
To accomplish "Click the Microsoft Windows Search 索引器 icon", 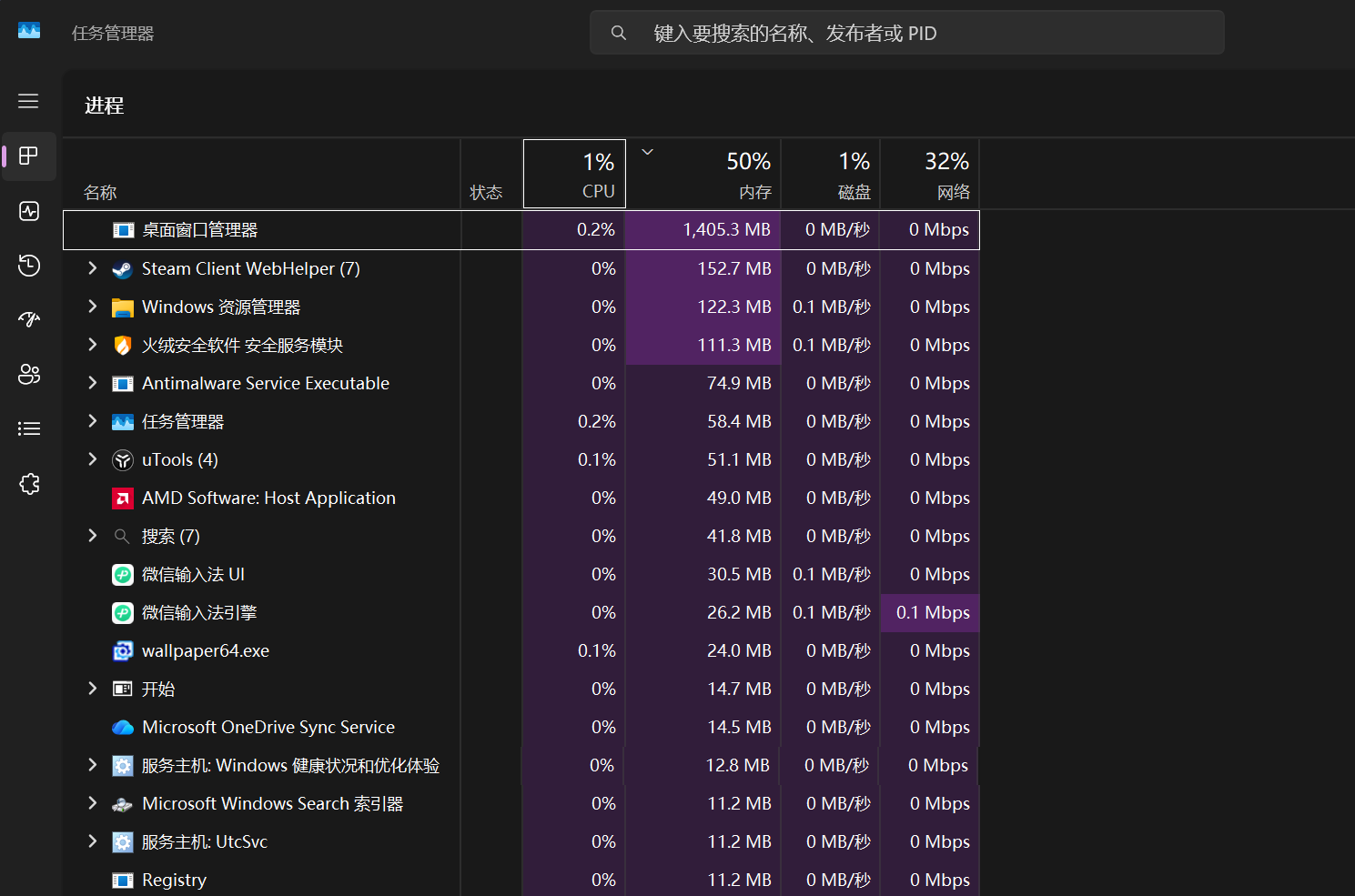I will tap(122, 804).
